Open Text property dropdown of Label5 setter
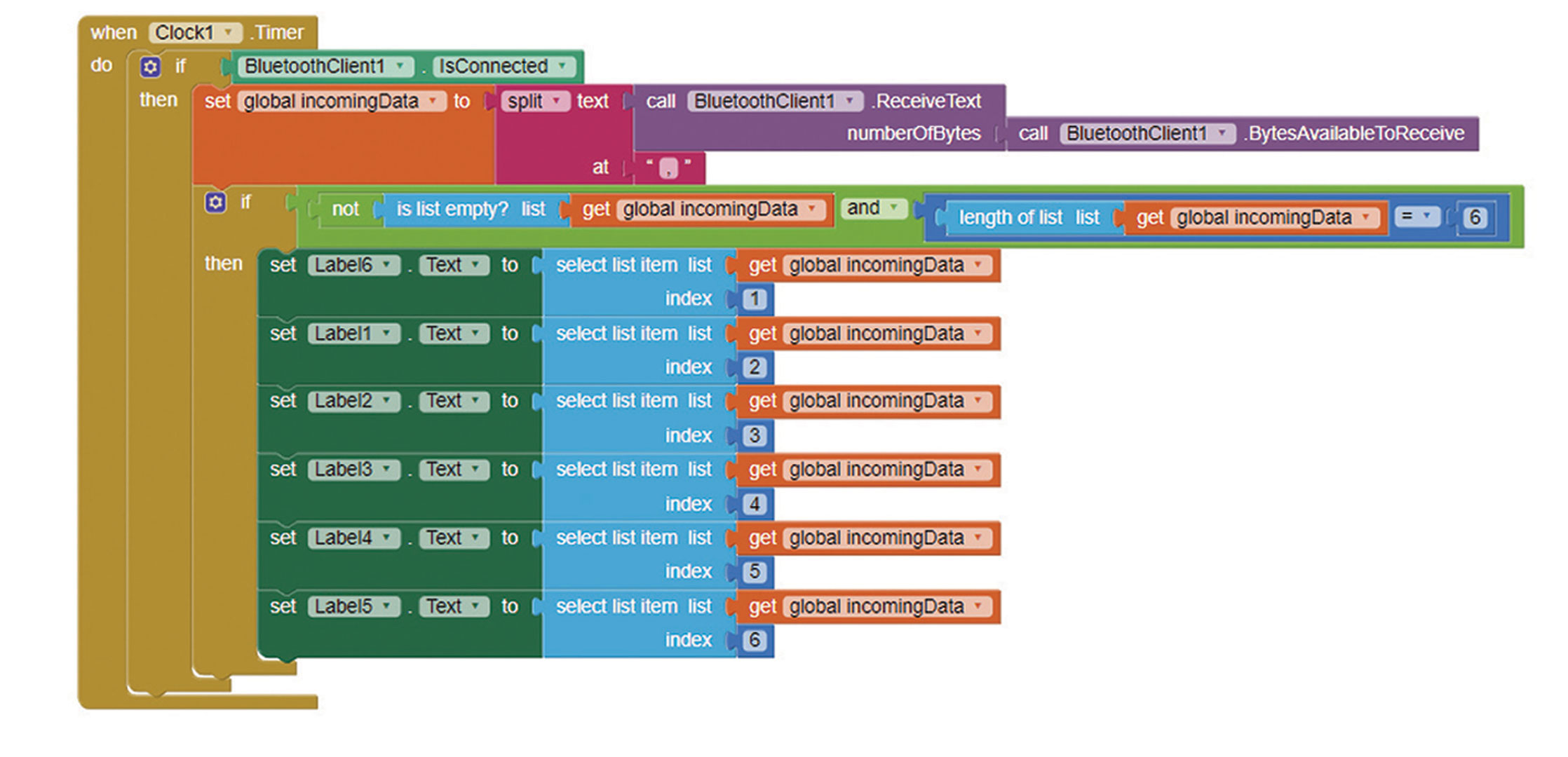 pyautogui.click(x=475, y=606)
